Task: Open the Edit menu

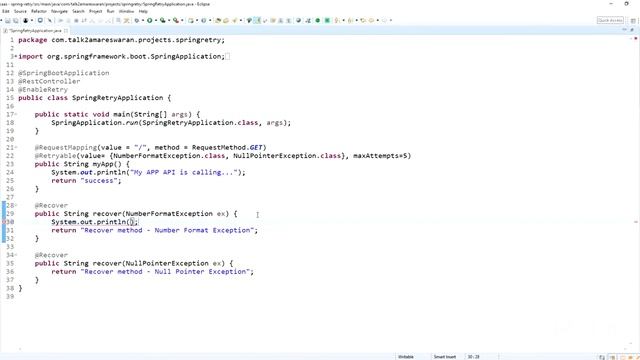Action: [6, 11]
